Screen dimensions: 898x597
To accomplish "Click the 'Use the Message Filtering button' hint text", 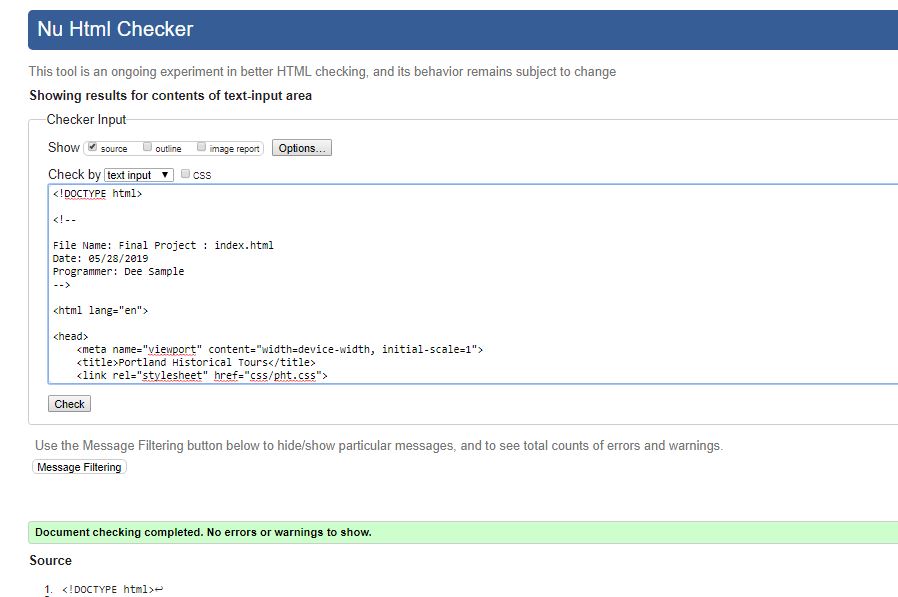I will (379, 446).
